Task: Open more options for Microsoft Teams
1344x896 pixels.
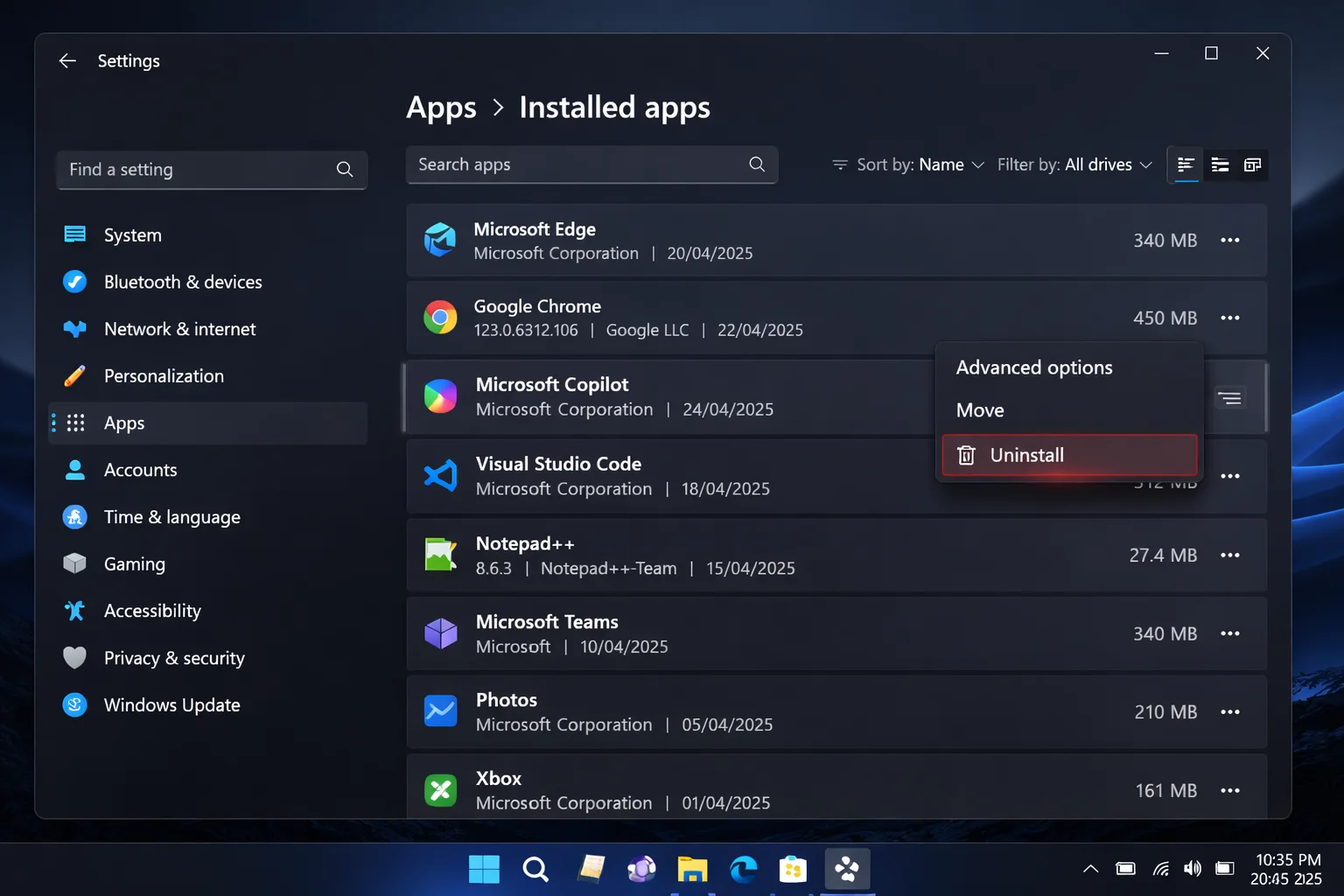Action: click(x=1230, y=633)
